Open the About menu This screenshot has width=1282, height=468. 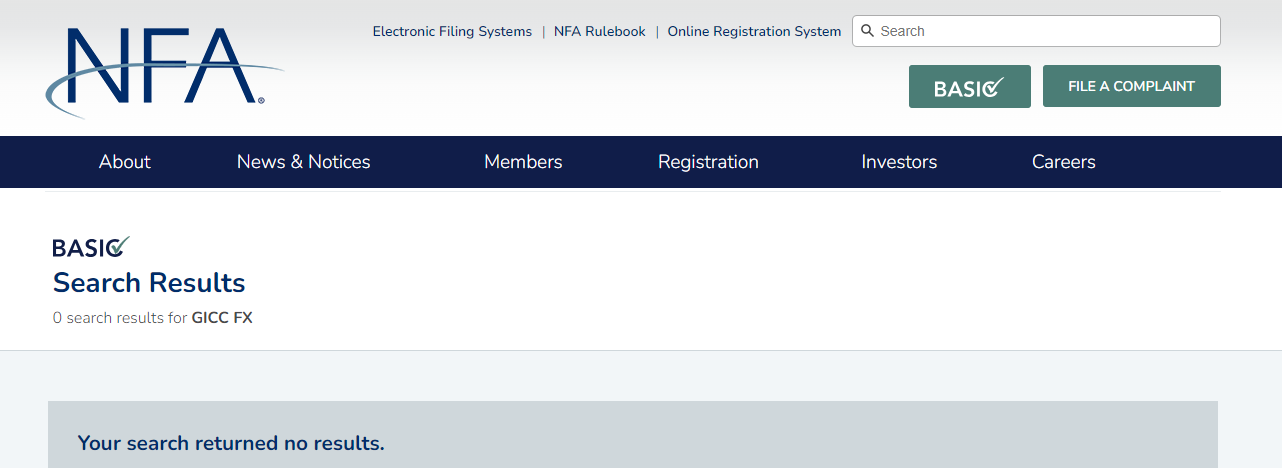click(125, 162)
